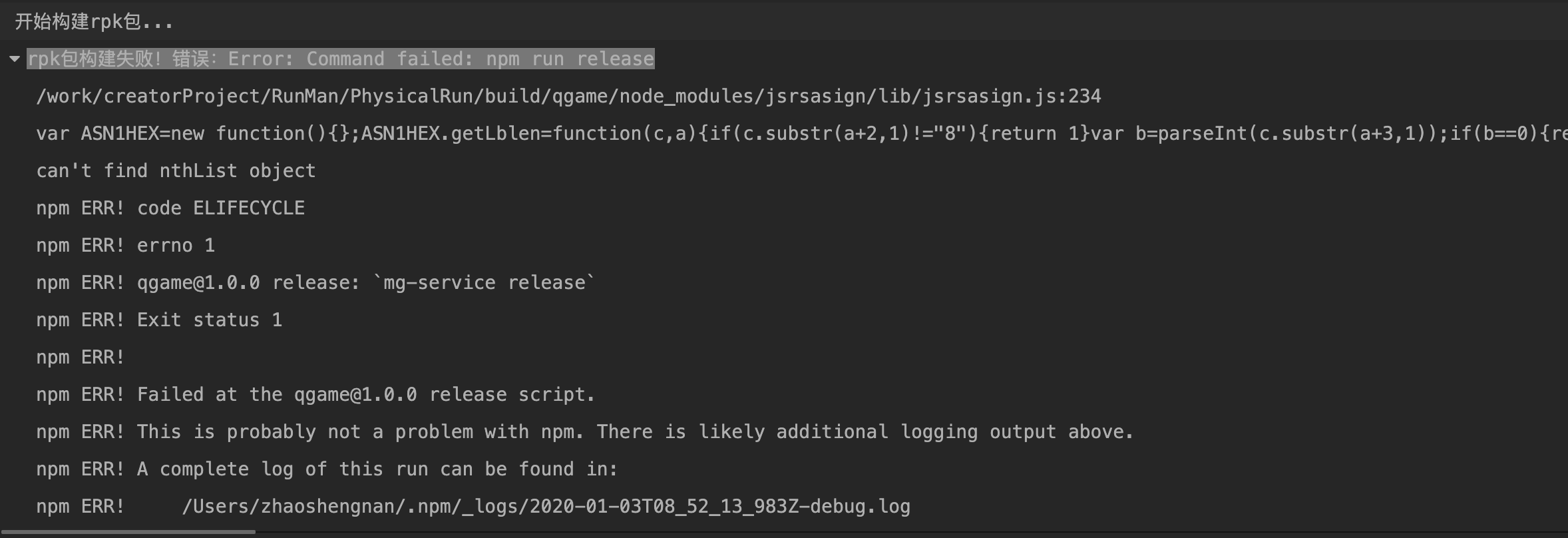Select the 'qgame@1.0.0 release:' log line prefix
This screenshot has width=1568, height=538.
248,283
